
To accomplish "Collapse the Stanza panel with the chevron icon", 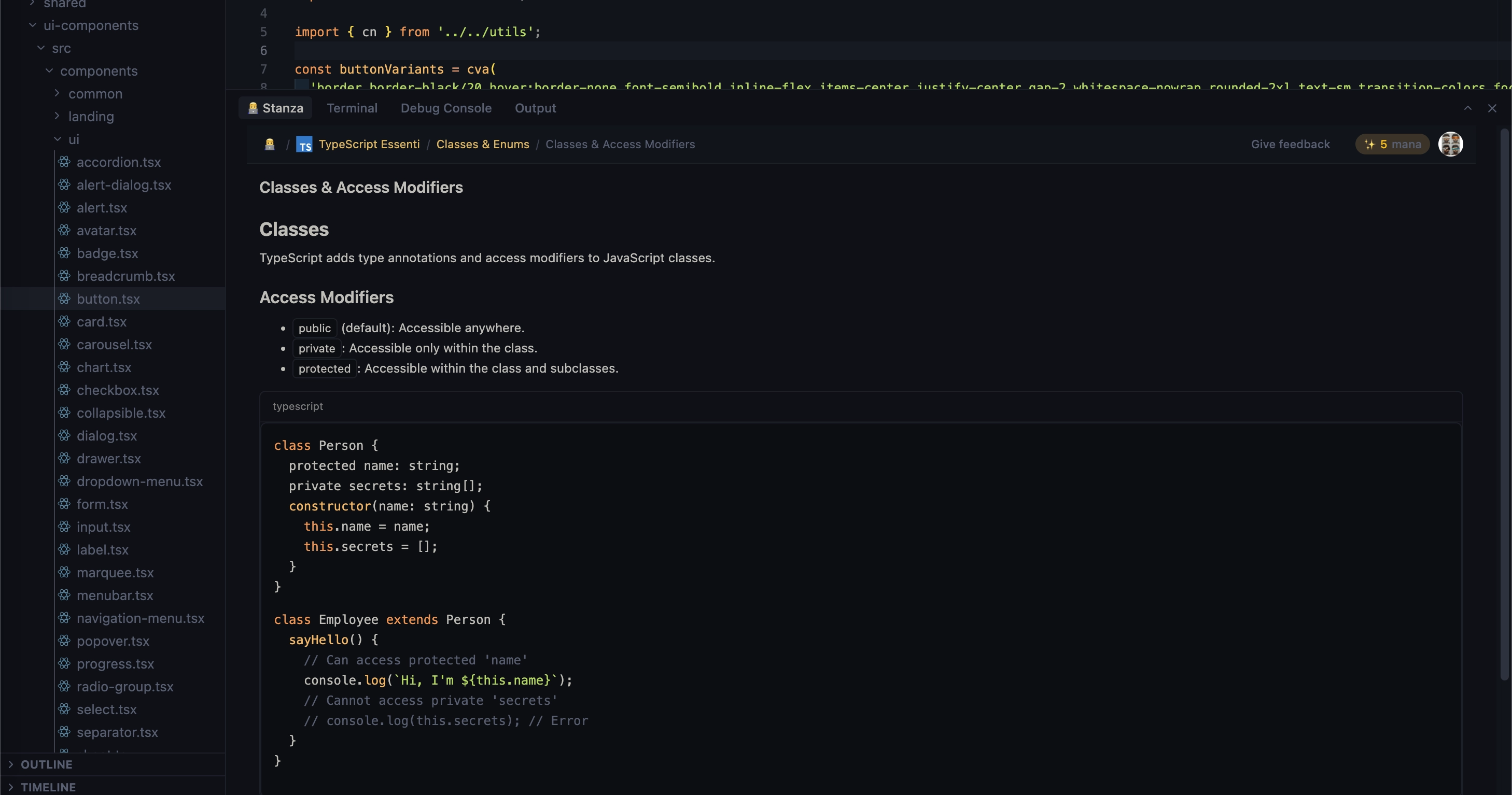I will [x=1467, y=108].
